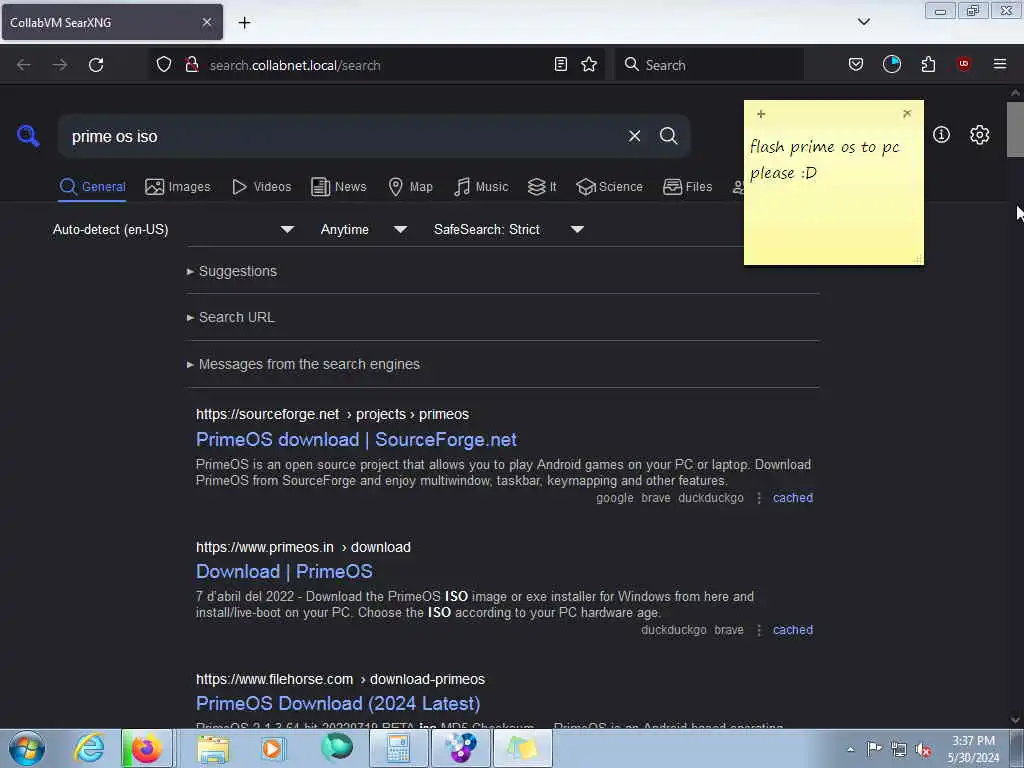
Task: Open the Anytime time range dropdown
Action: 363,229
